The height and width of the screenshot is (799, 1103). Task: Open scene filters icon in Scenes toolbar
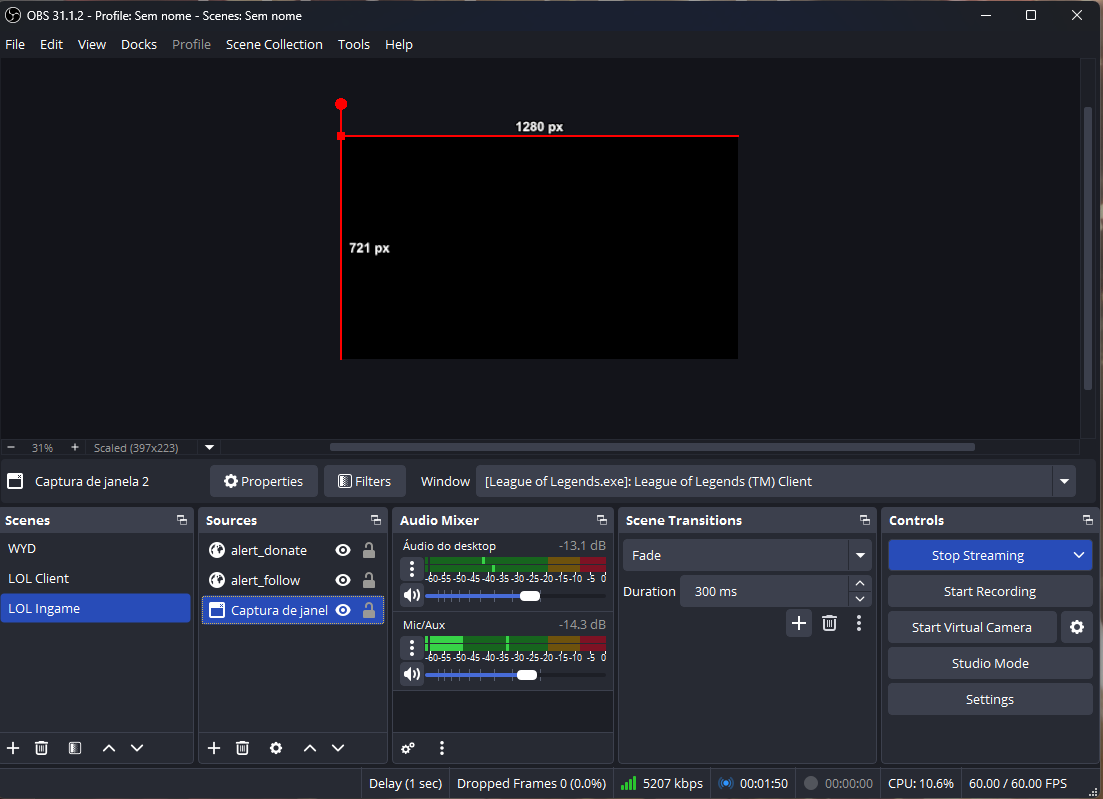click(x=75, y=748)
